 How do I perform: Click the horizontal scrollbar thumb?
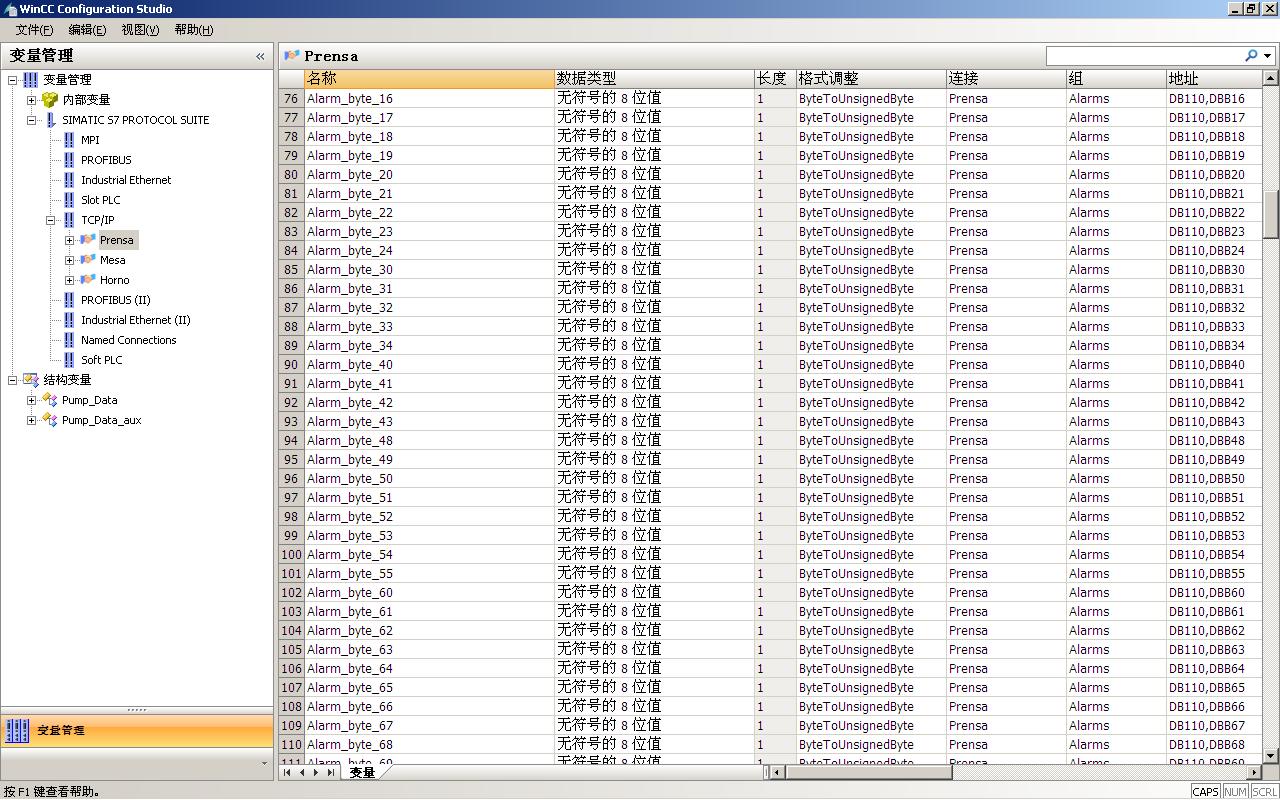point(868,772)
